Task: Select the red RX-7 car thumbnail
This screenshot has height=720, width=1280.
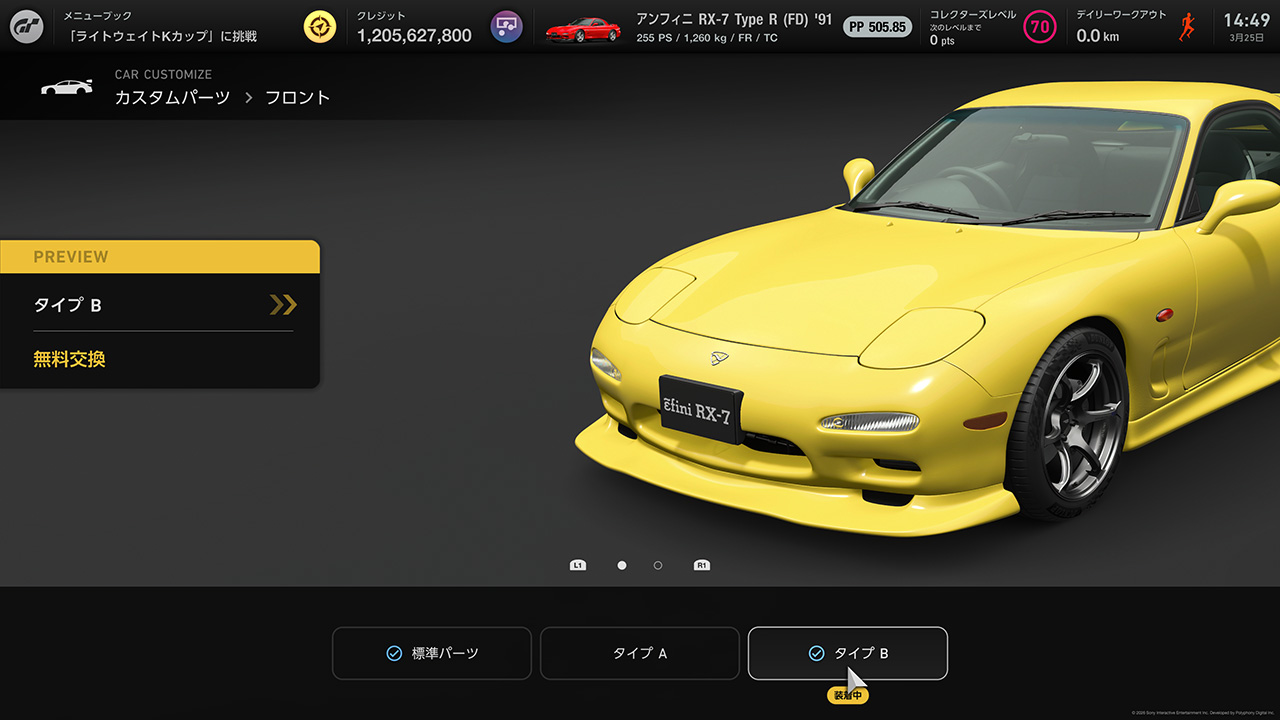Action: [582, 28]
